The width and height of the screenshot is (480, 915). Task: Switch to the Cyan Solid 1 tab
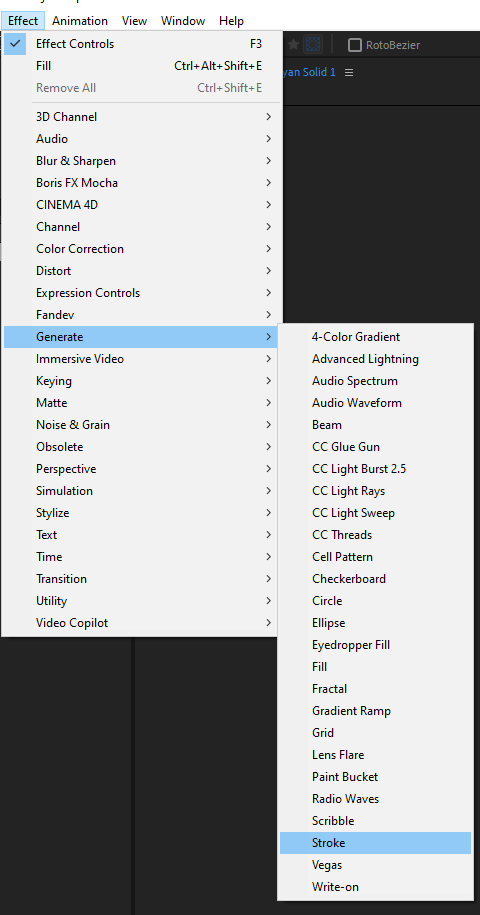tap(309, 72)
